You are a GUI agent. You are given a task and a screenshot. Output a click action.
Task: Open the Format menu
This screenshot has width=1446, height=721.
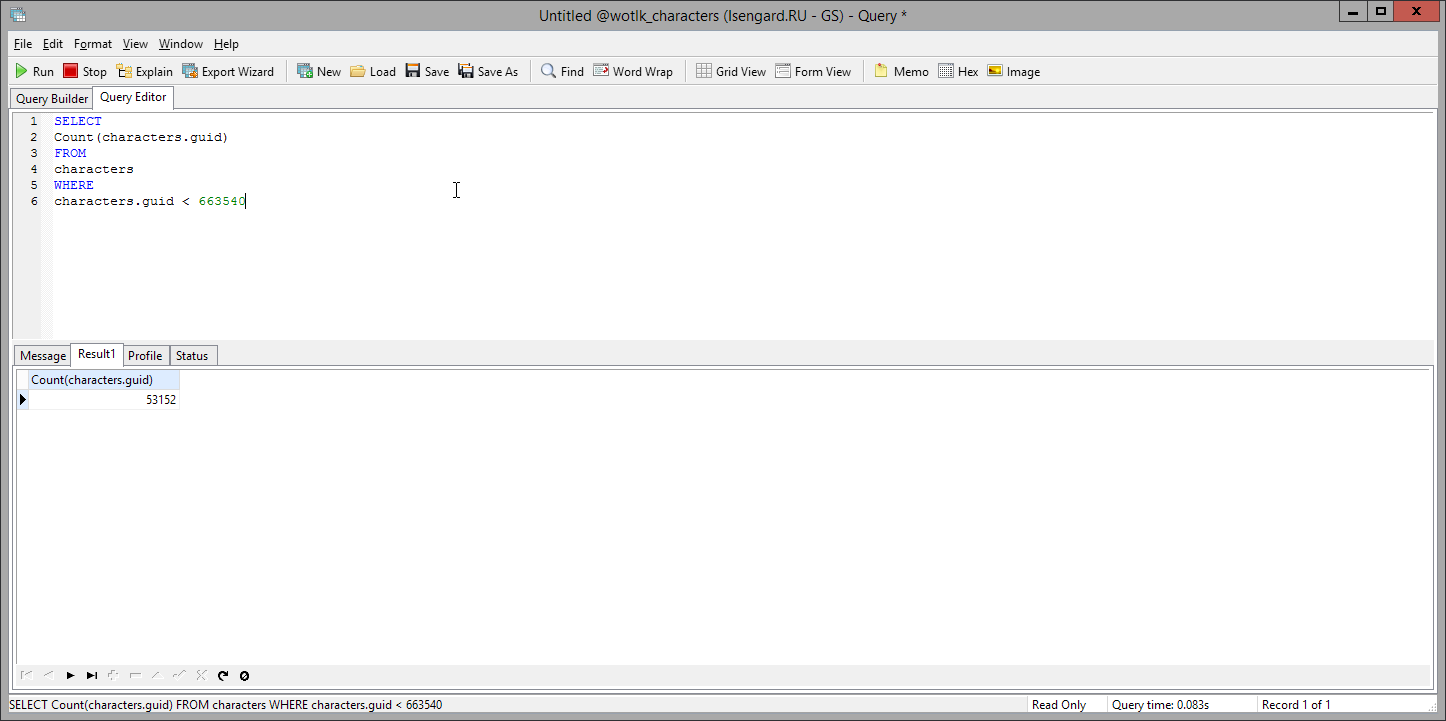[x=93, y=44]
